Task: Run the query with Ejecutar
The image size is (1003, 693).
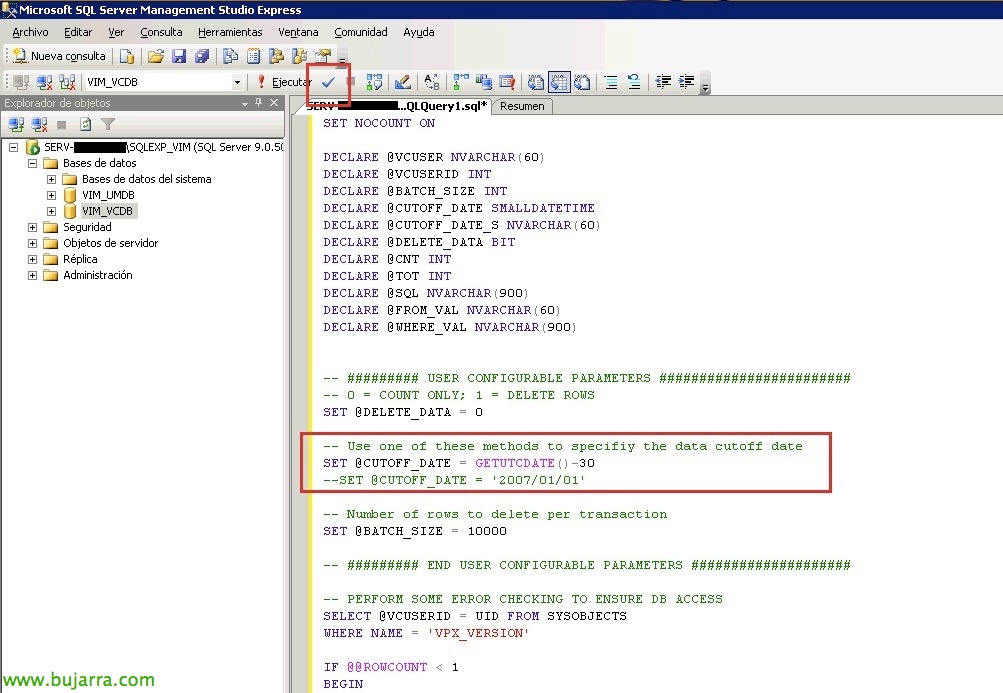Action: 283,82
